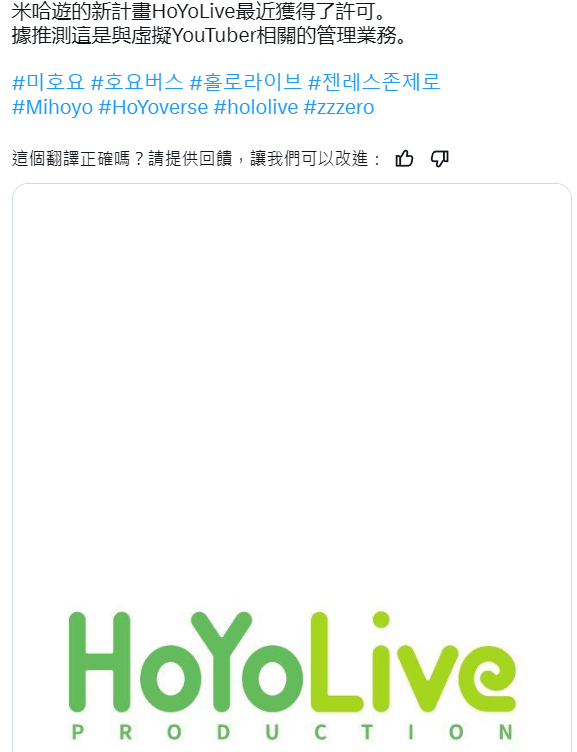Click the second line about management business
Viewport: 577px width, 752px height.
click(x=209, y=36)
